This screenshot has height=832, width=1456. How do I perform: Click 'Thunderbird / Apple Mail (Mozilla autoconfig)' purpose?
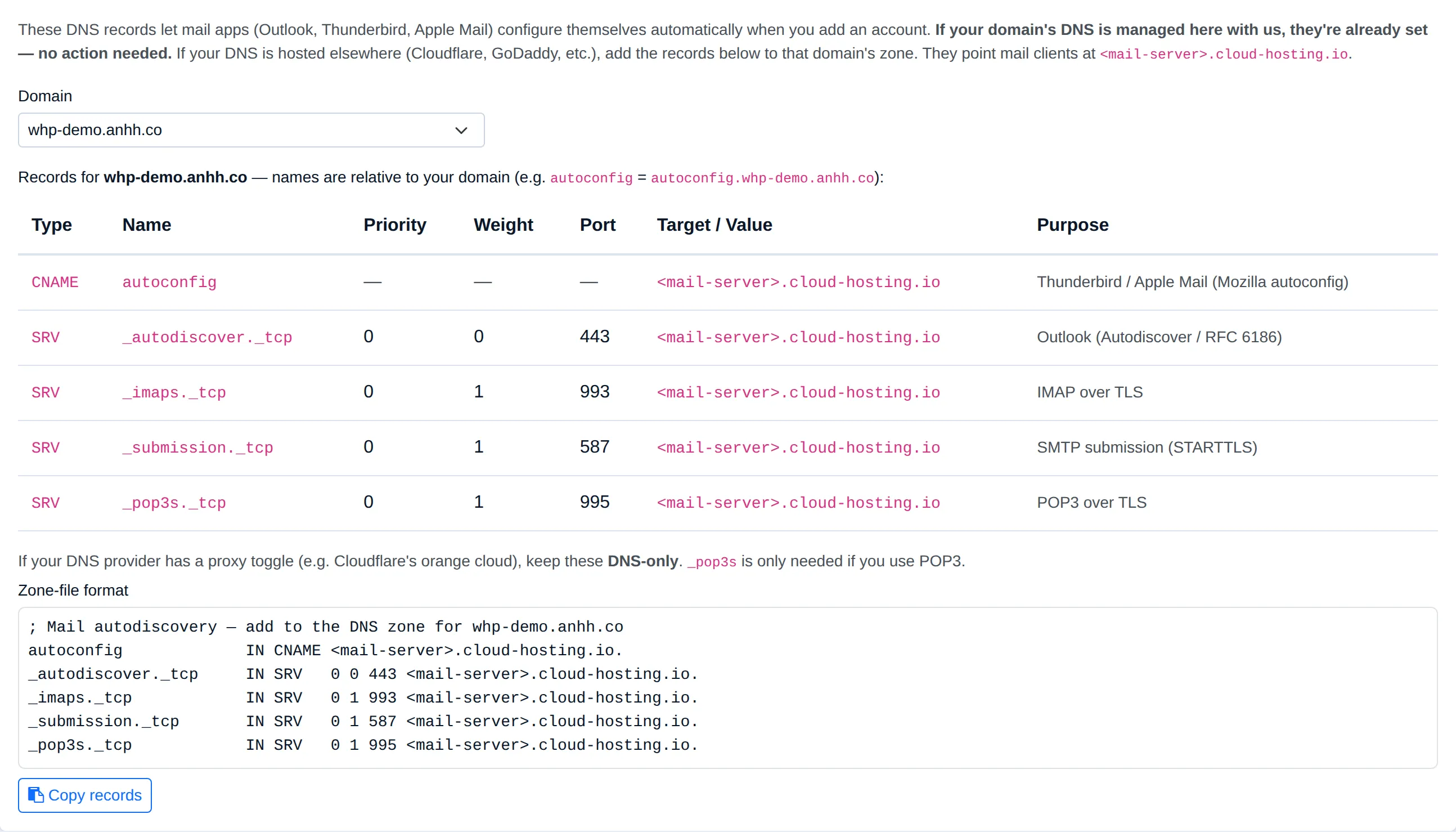(x=1192, y=281)
